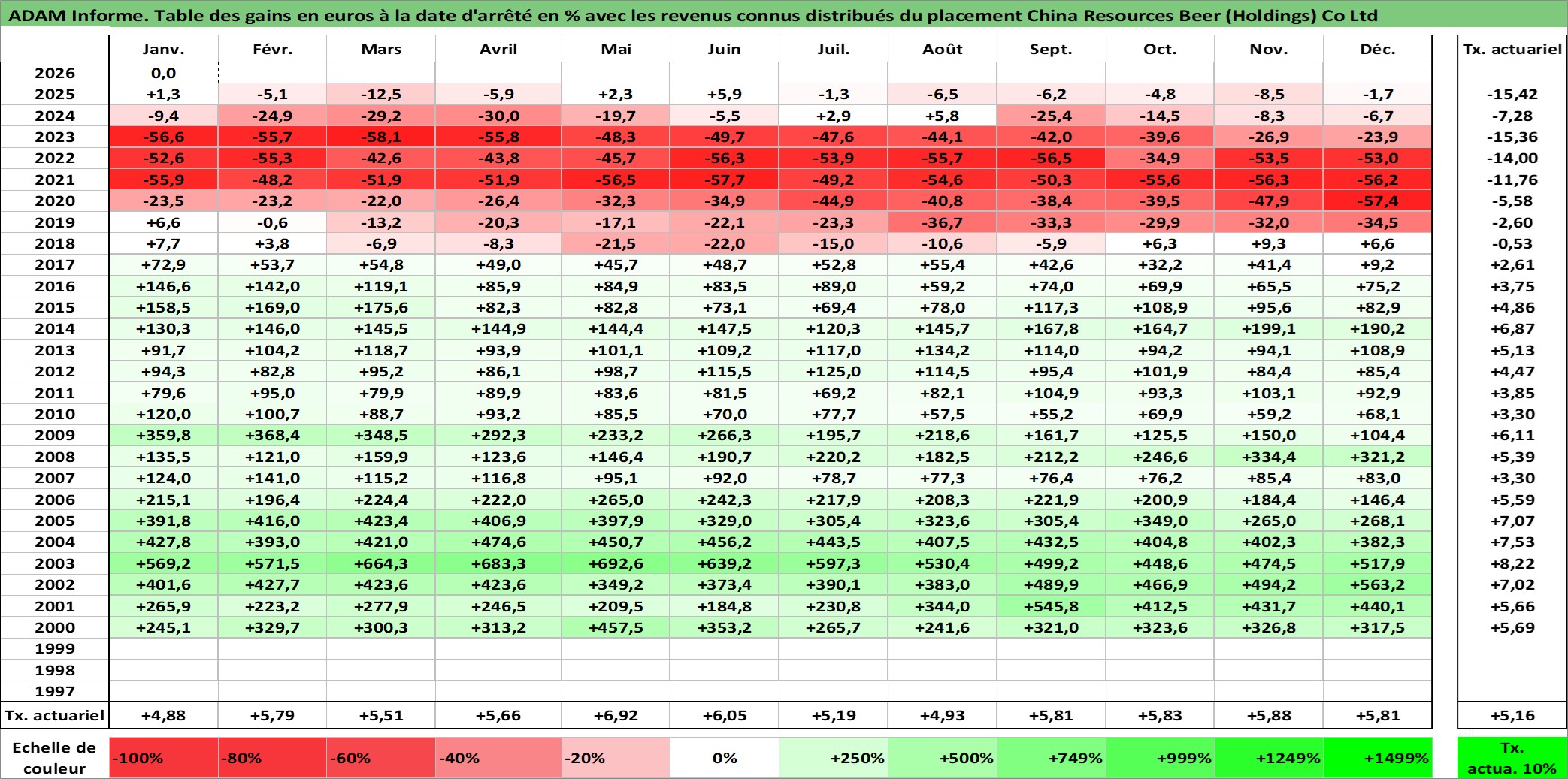Screen dimensions: 1568x779
Task: Select the 2014 Nov. cell '+199,1'
Action: click(x=1269, y=328)
